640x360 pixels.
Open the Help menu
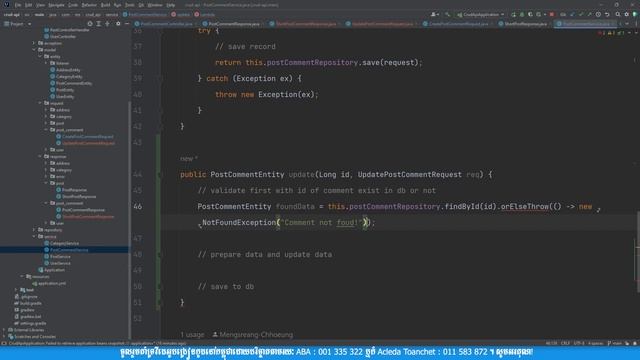(x=171, y=5)
